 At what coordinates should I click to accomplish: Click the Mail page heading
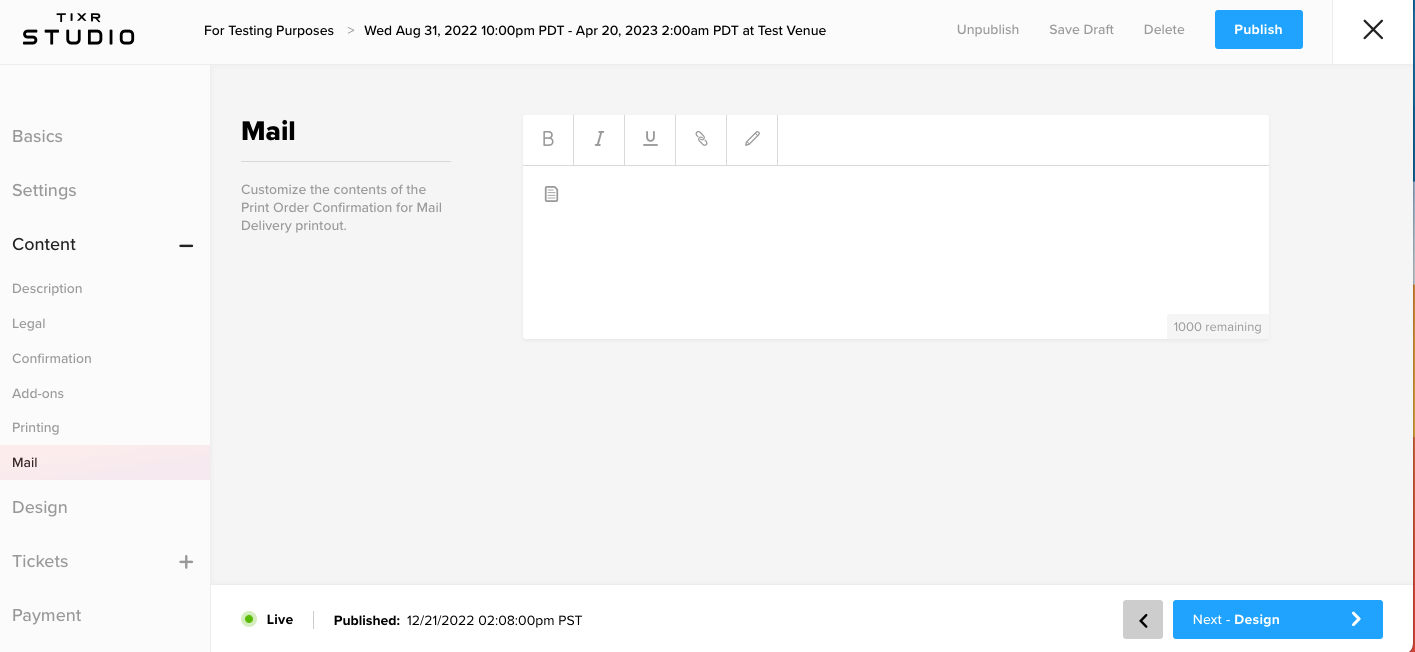(268, 131)
